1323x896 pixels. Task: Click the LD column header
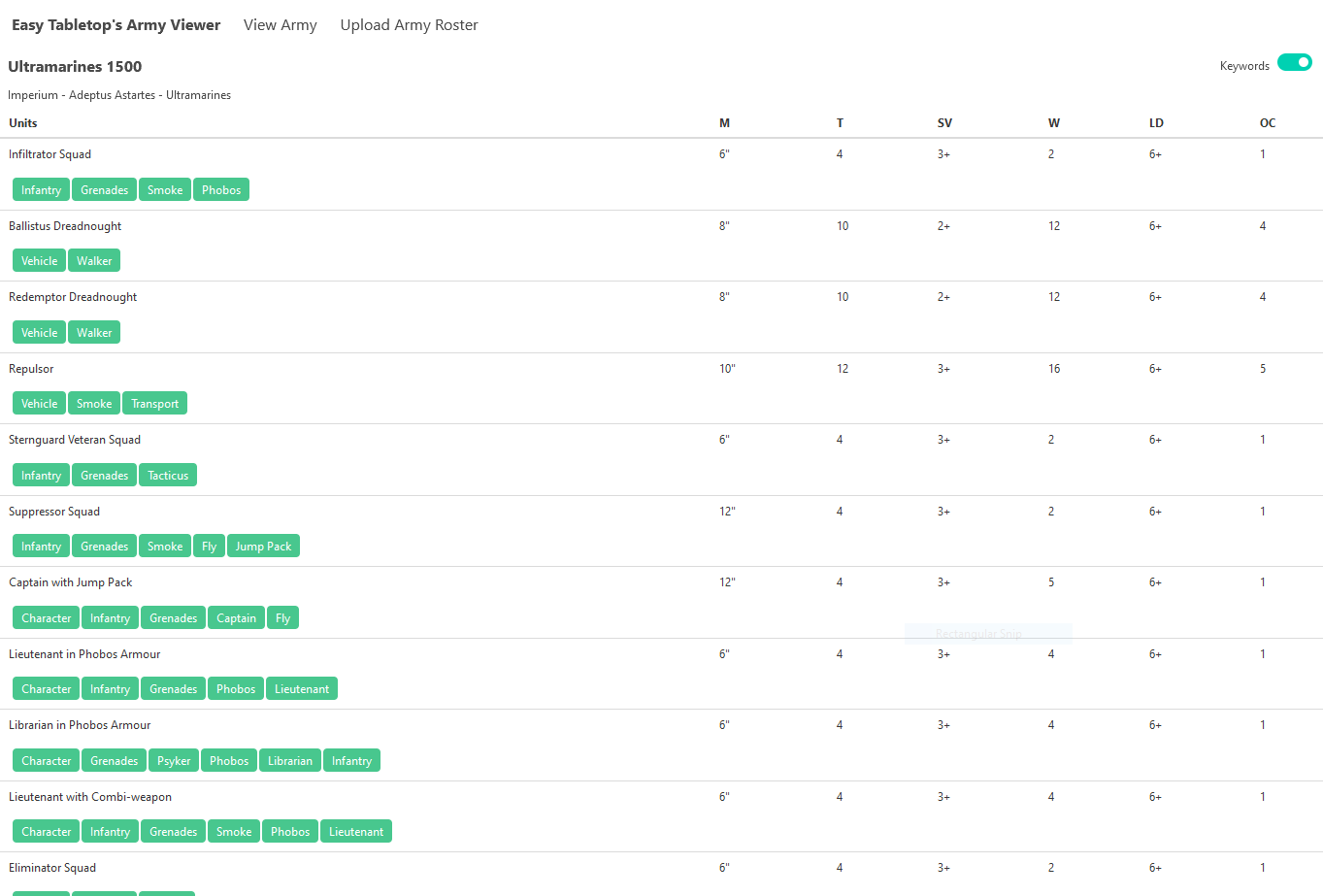[1156, 123]
